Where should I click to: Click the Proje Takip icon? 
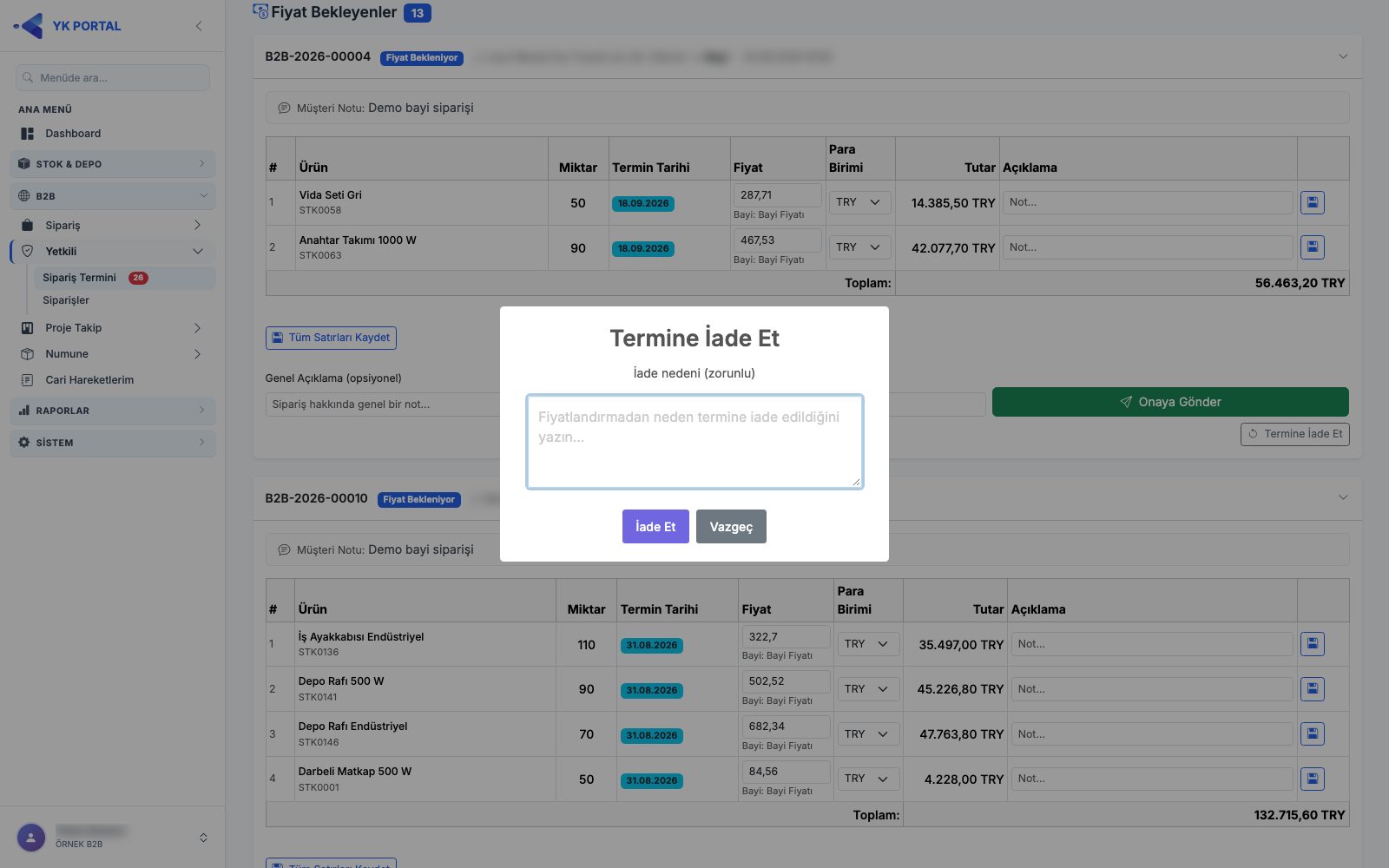(x=27, y=328)
